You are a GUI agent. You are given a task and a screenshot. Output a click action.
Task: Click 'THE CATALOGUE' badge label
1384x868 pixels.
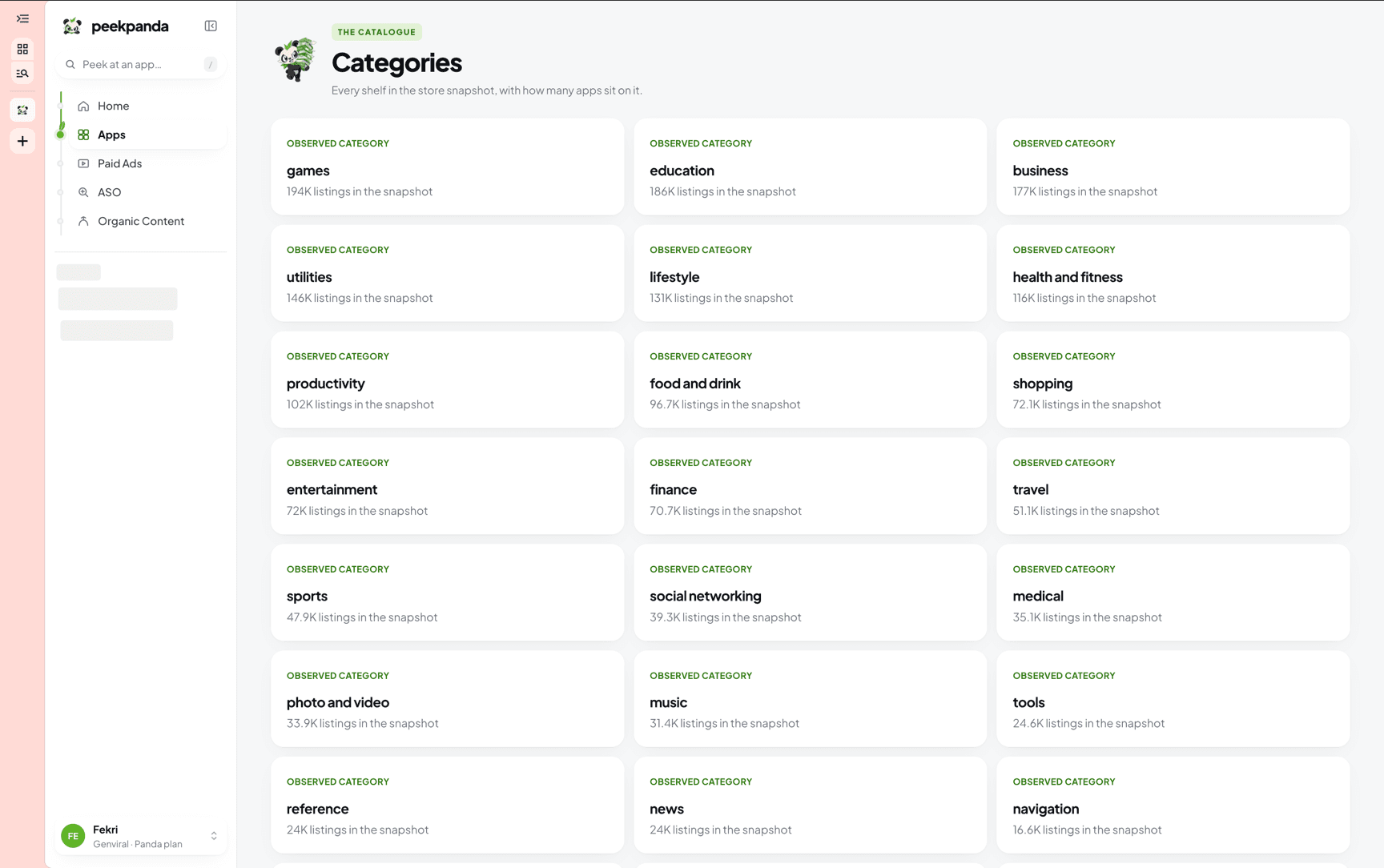(x=376, y=32)
